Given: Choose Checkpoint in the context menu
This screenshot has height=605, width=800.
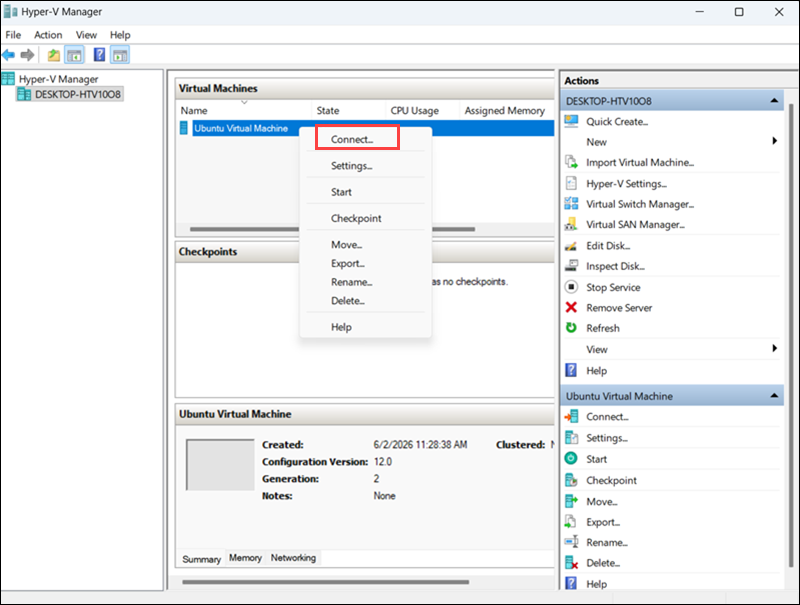Looking at the screenshot, I should tap(365, 218).
